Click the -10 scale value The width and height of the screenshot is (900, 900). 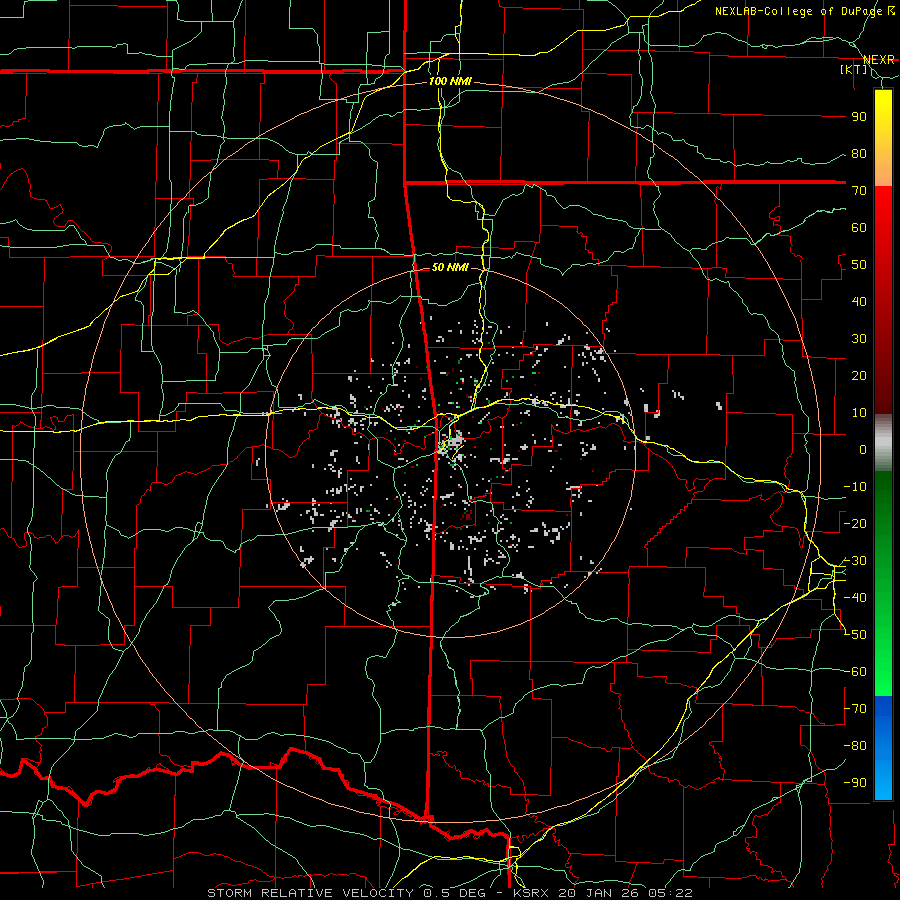pyautogui.click(x=855, y=487)
